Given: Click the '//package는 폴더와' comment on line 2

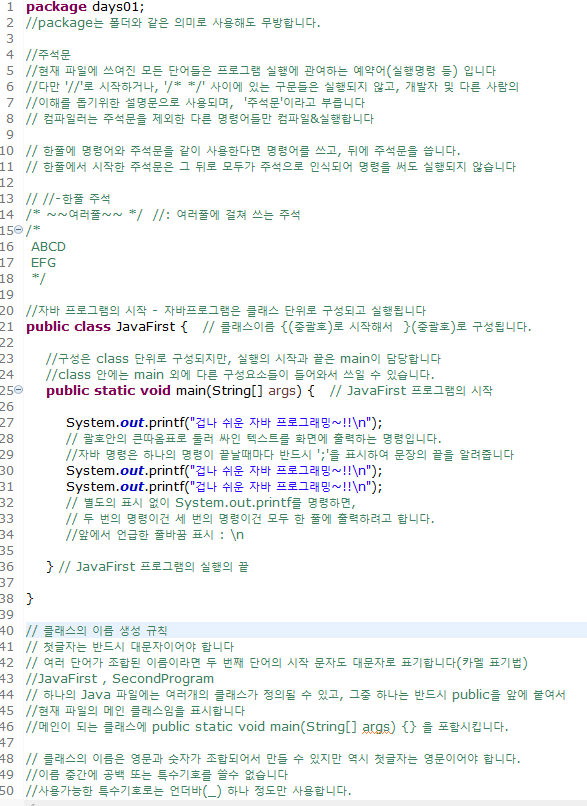Looking at the screenshot, I should pos(173,23).
